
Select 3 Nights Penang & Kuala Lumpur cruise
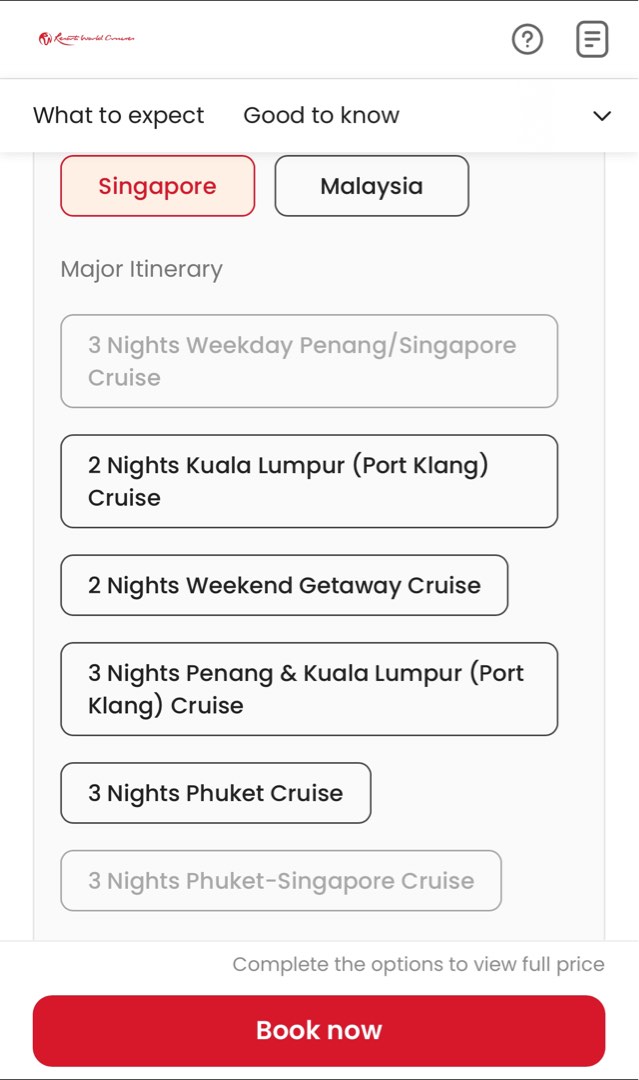[309, 689]
